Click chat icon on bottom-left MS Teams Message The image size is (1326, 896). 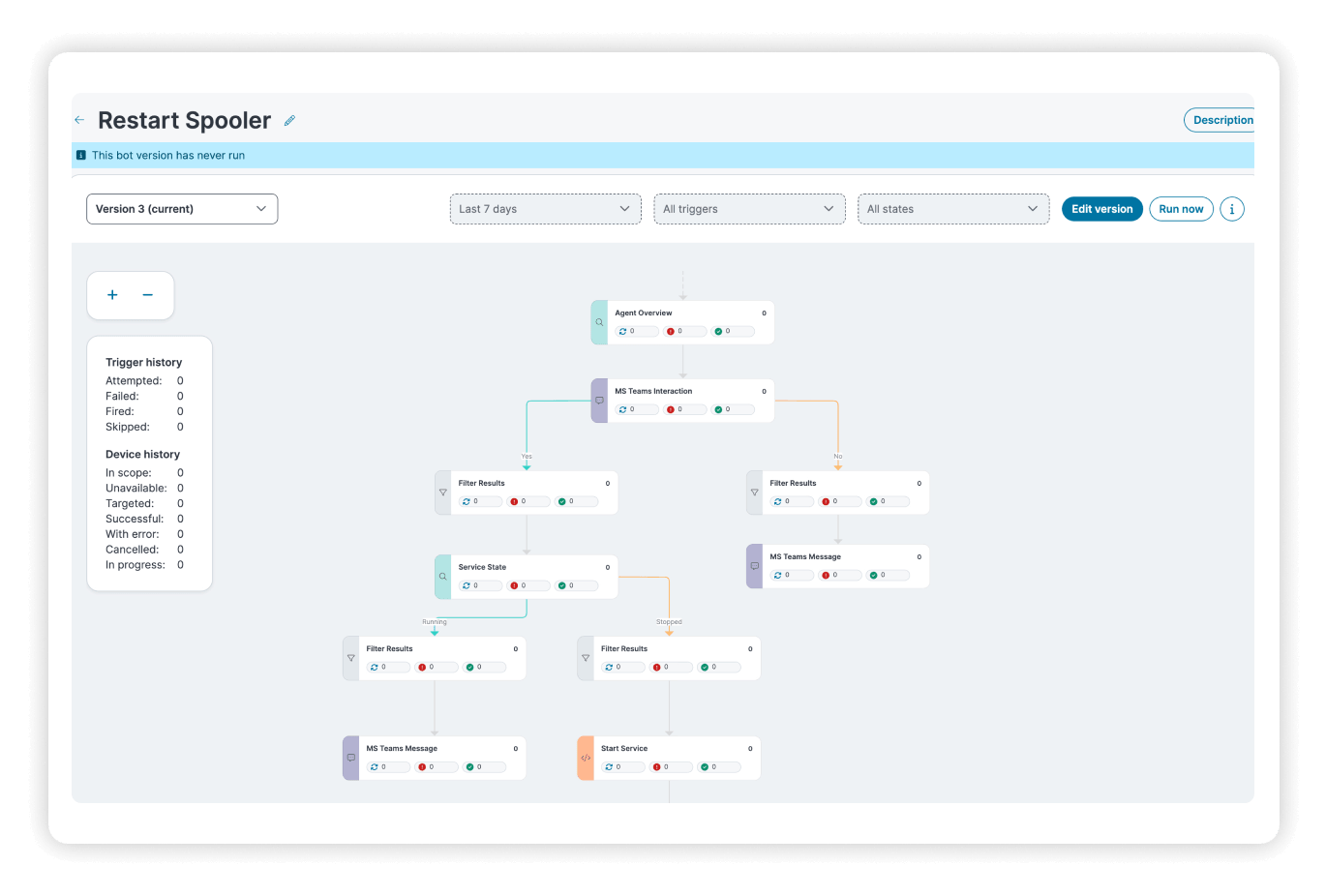coord(350,758)
